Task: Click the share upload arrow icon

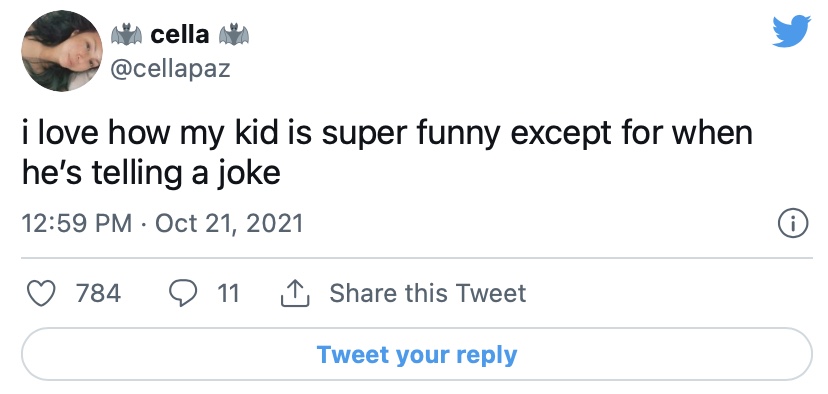Action: pos(295,293)
